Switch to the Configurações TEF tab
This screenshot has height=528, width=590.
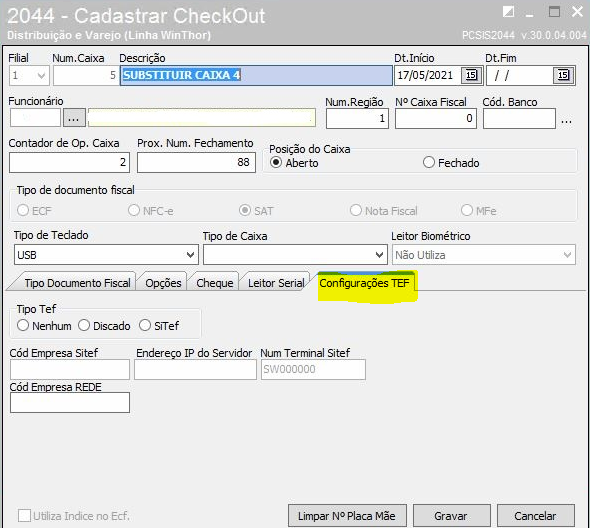364,283
